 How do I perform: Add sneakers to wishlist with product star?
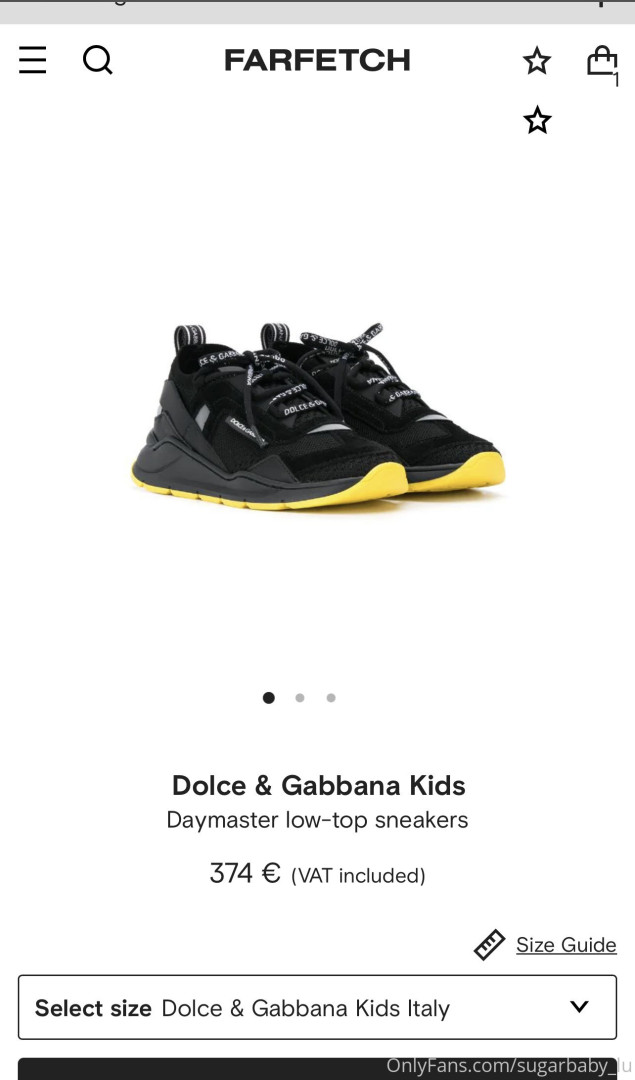pos(537,121)
